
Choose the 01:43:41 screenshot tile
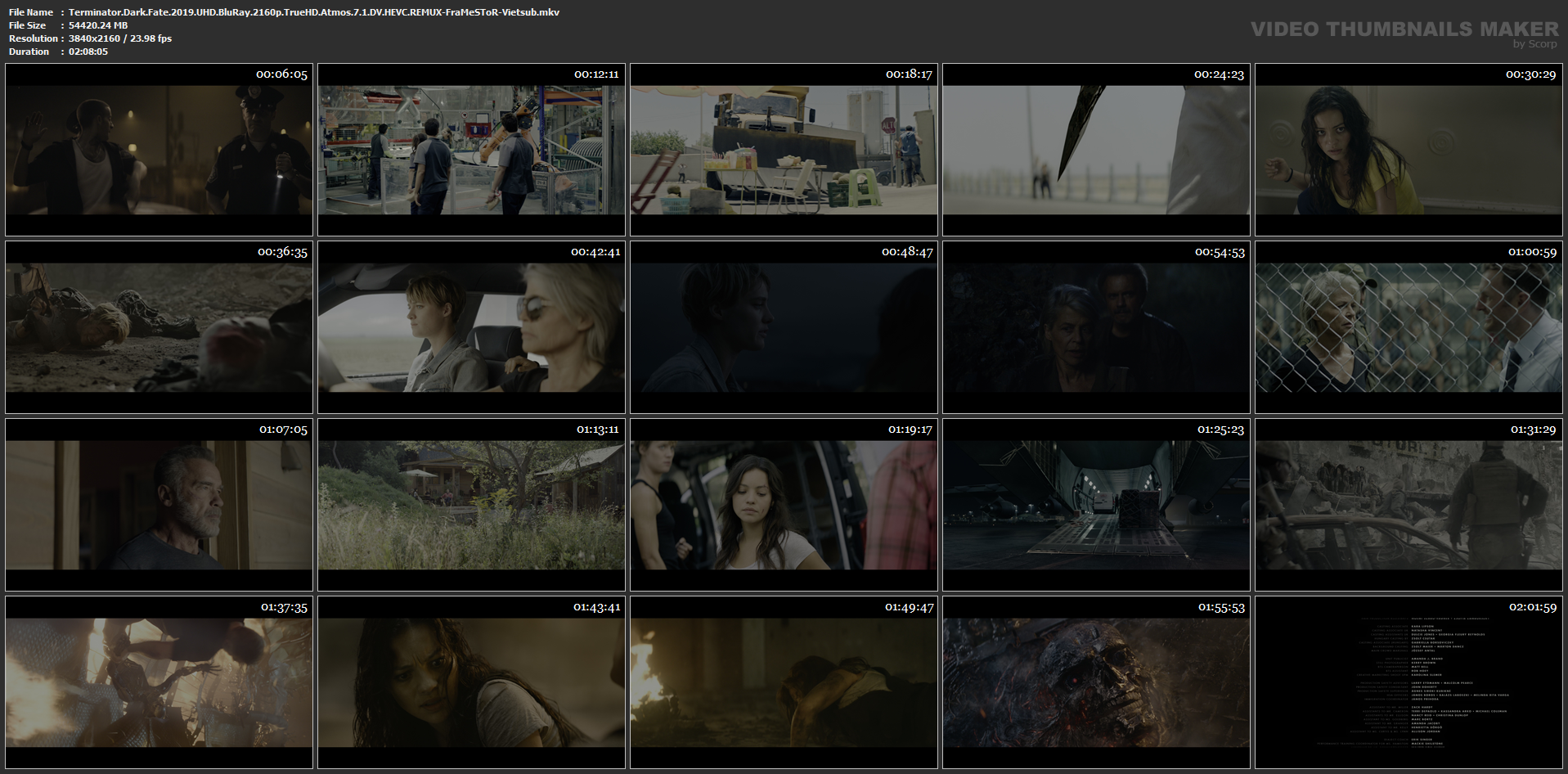pos(471,682)
